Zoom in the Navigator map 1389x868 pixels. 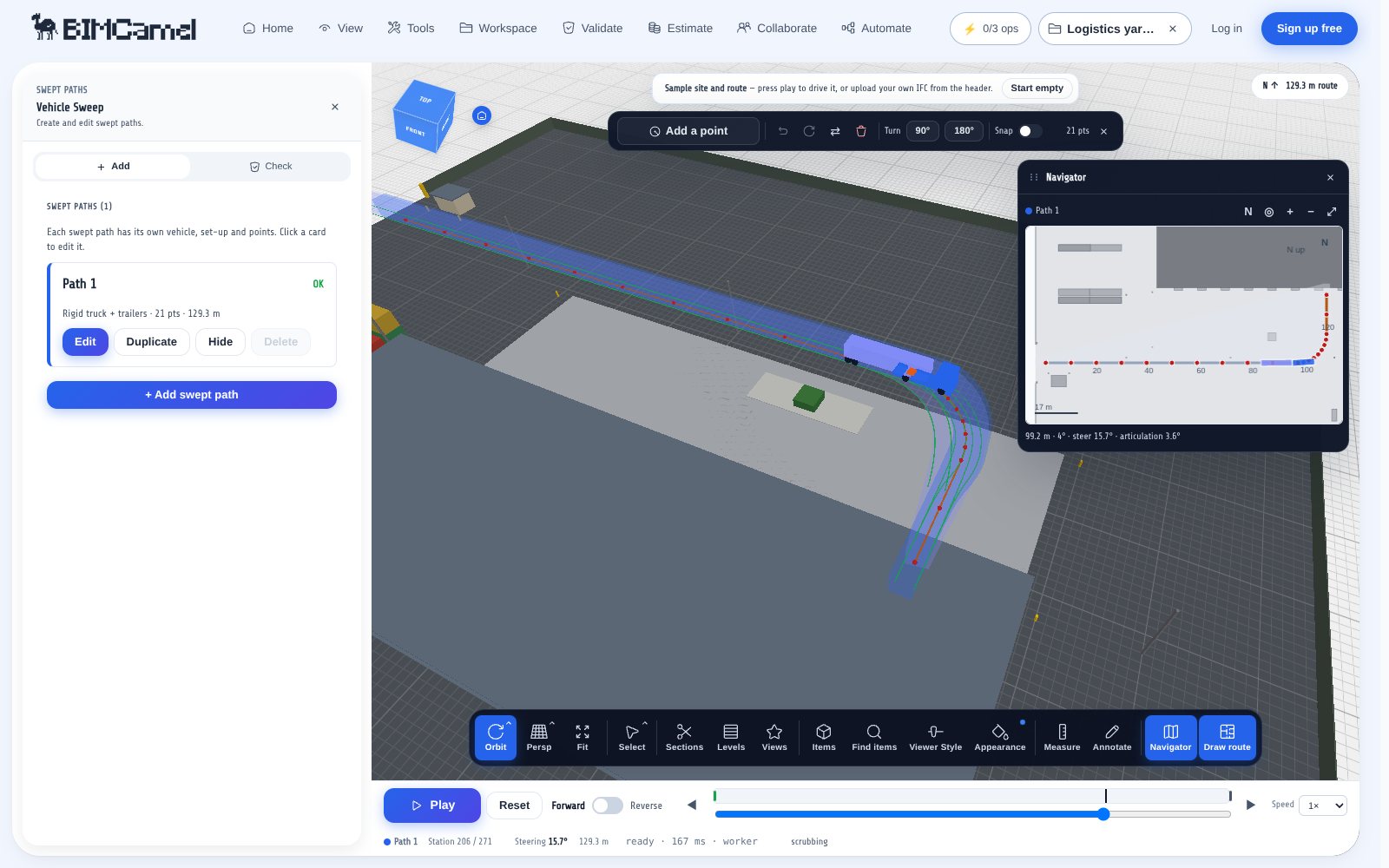1290,212
